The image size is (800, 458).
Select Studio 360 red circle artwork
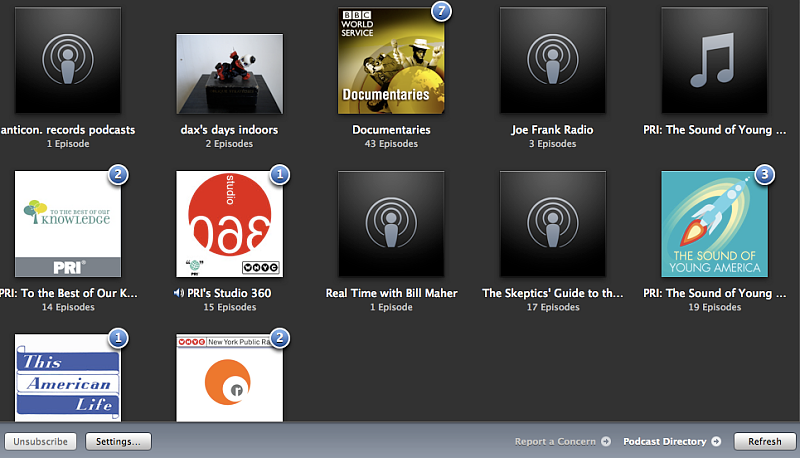[230, 224]
